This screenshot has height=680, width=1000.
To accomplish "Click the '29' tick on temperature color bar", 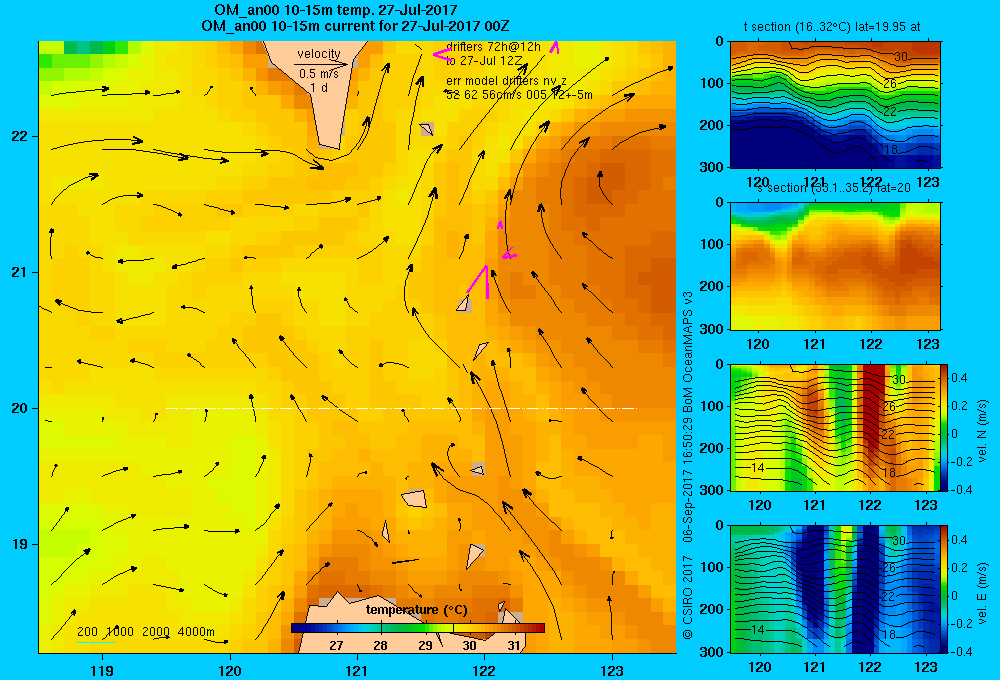I will tap(425, 646).
